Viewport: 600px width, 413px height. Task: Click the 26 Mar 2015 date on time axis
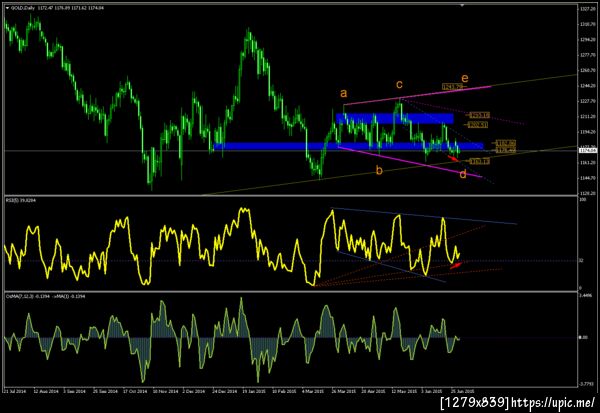pos(343,392)
